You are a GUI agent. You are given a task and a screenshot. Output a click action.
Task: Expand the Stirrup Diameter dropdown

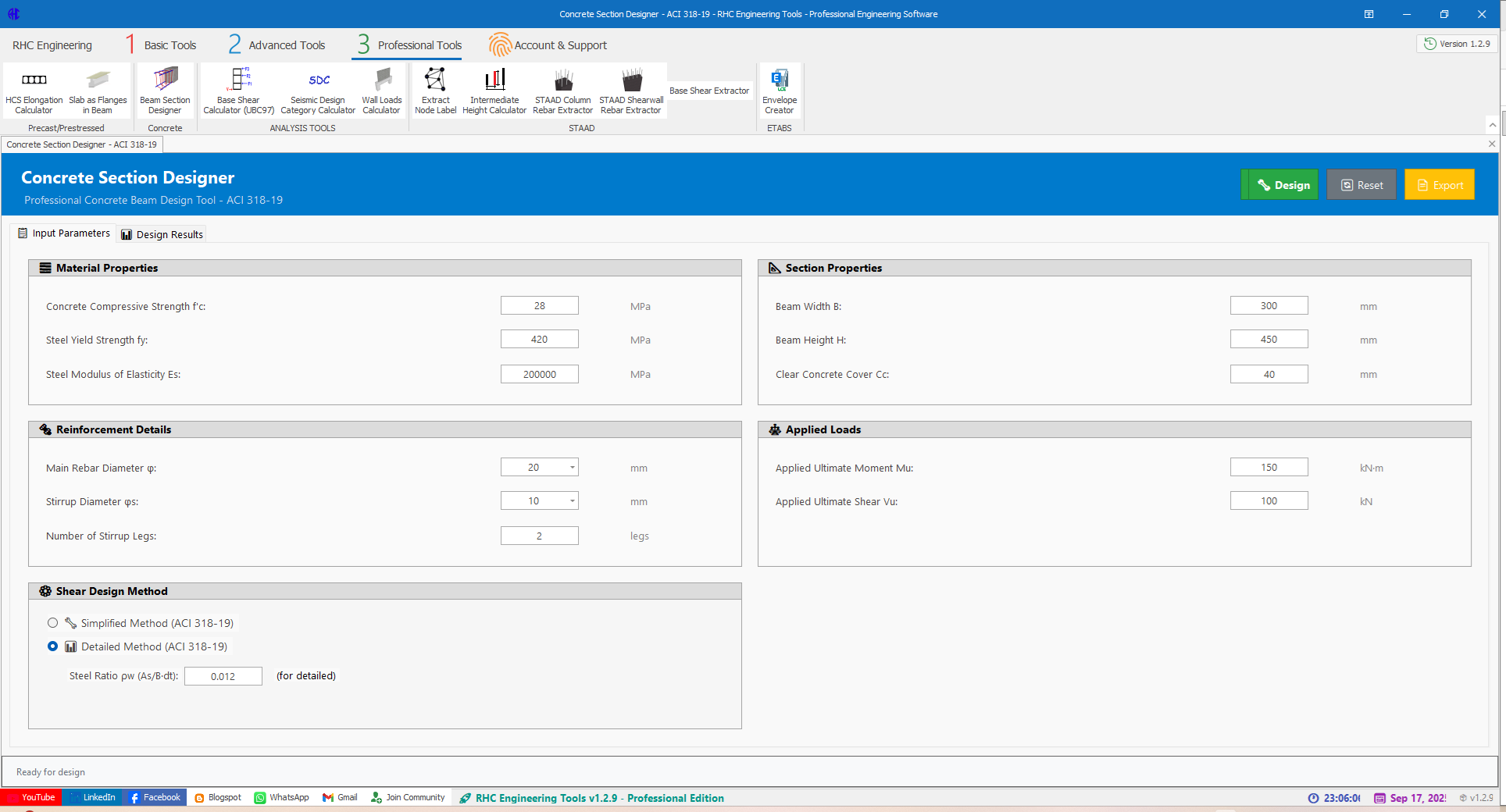click(572, 501)
